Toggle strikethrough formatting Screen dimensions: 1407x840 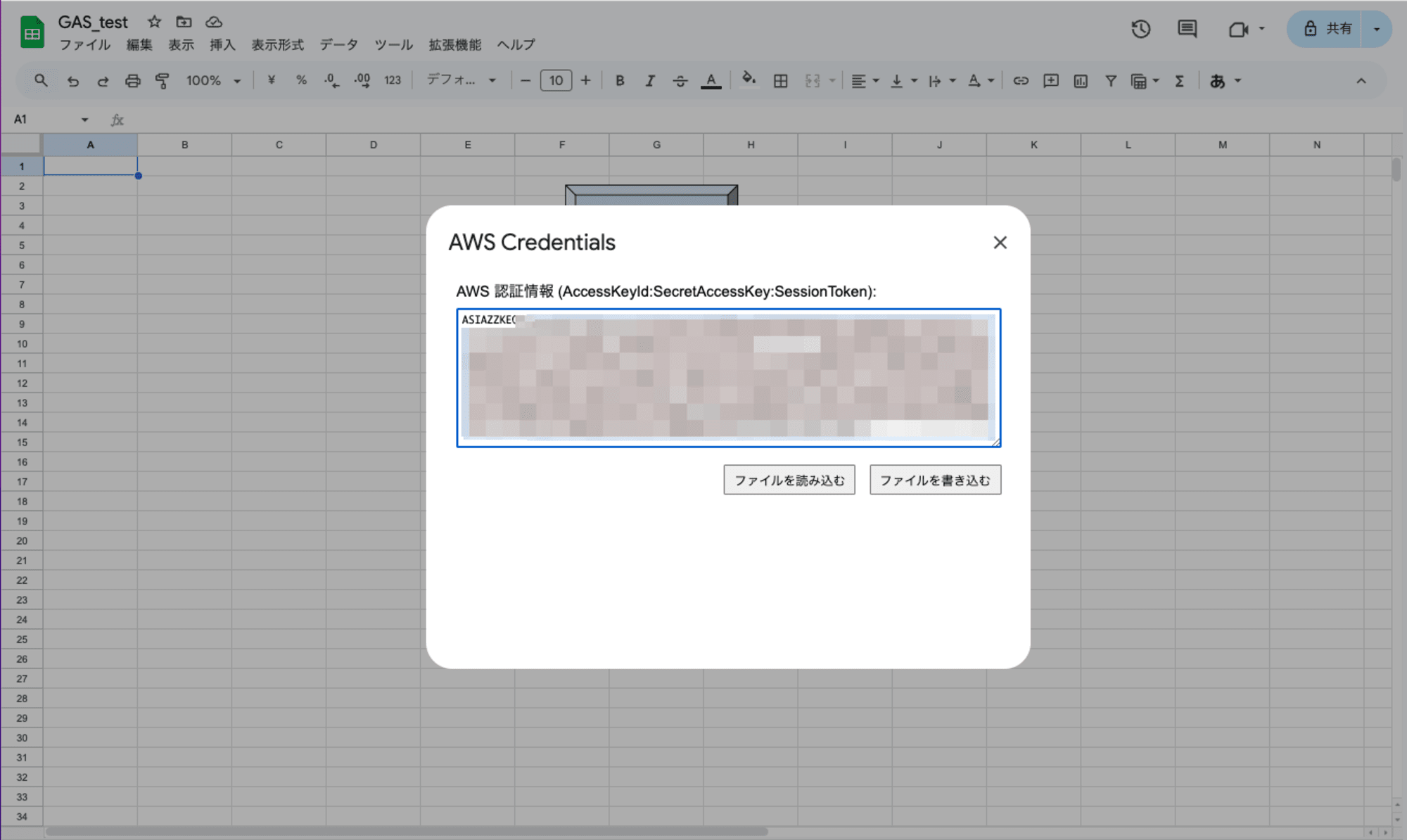click(x=680, y=81)
